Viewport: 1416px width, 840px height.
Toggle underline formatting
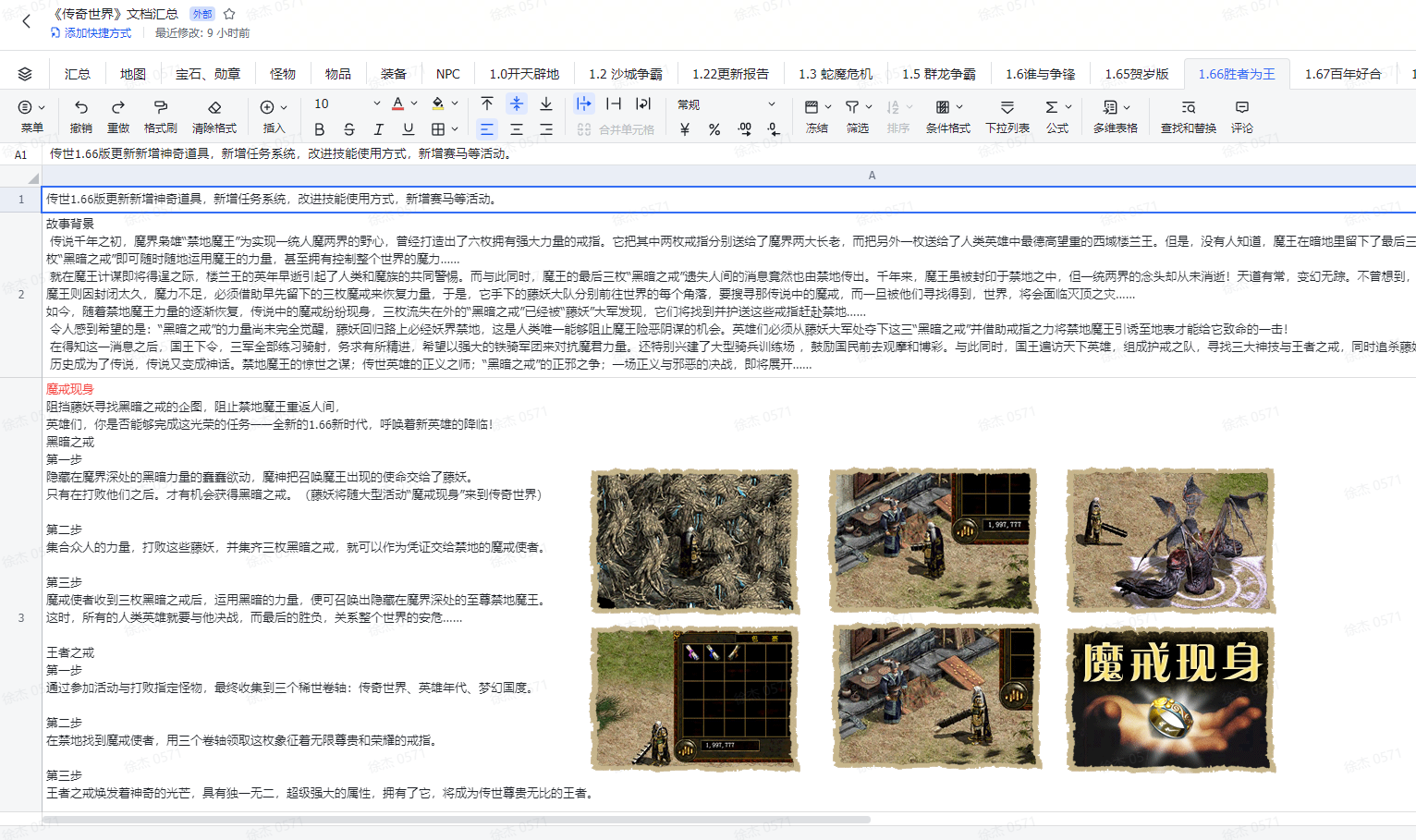click(x=409, y=129)
